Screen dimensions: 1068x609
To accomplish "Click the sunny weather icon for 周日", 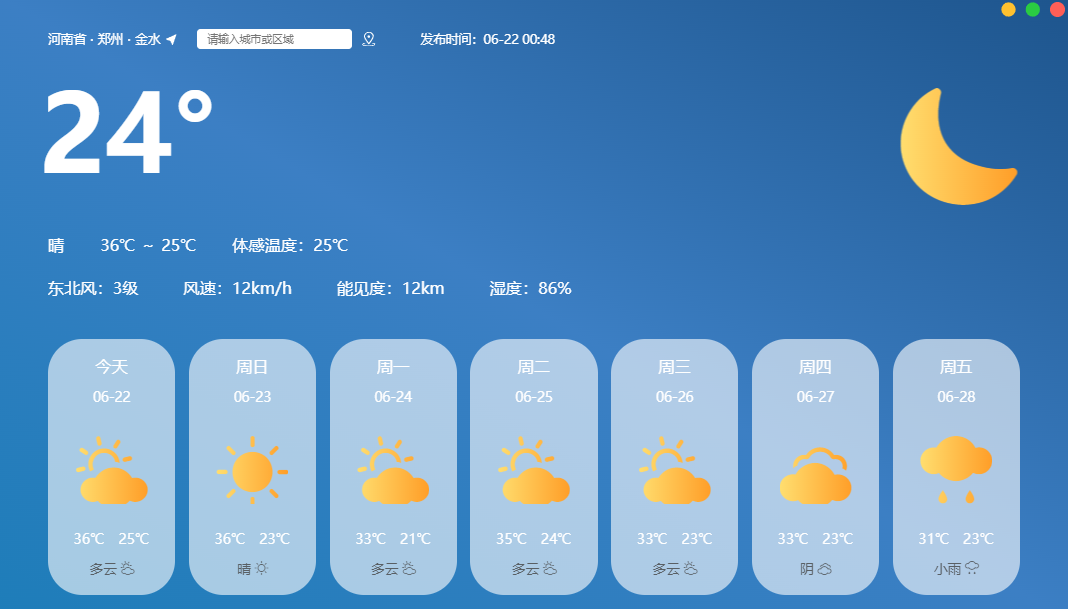I will coord(252,470).
